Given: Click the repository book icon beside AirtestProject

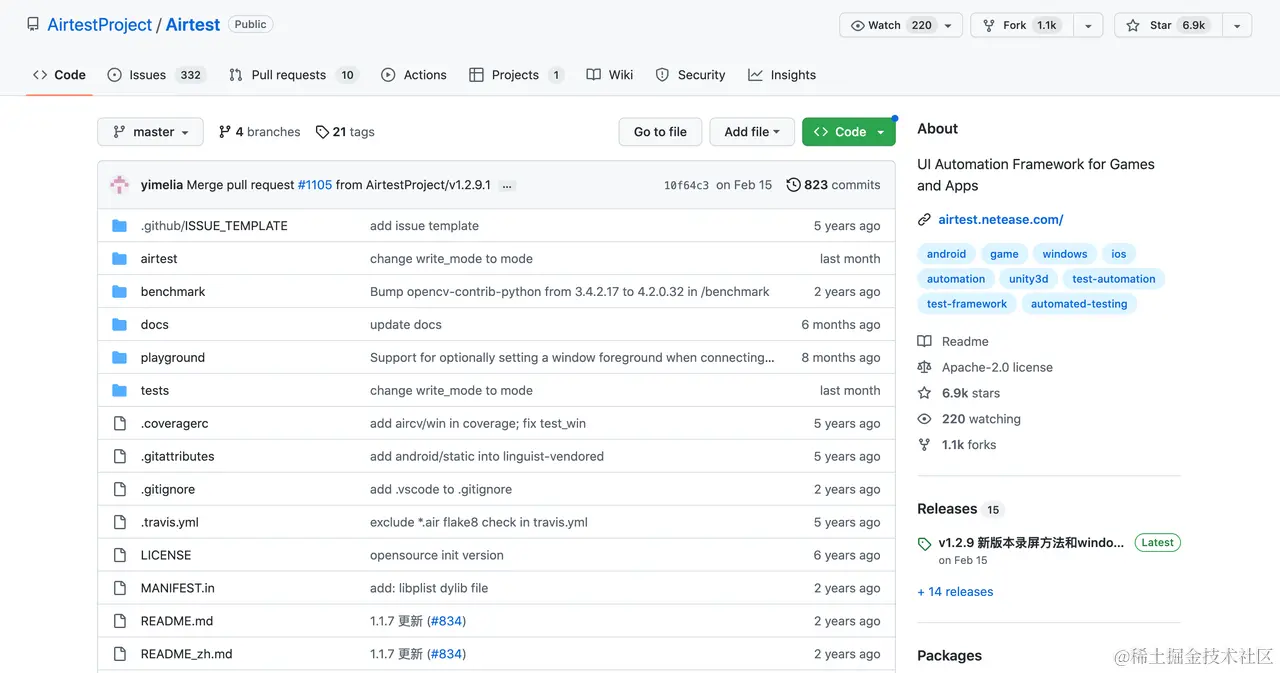Looking at the screenshot, I should click(x=33, y=24).
